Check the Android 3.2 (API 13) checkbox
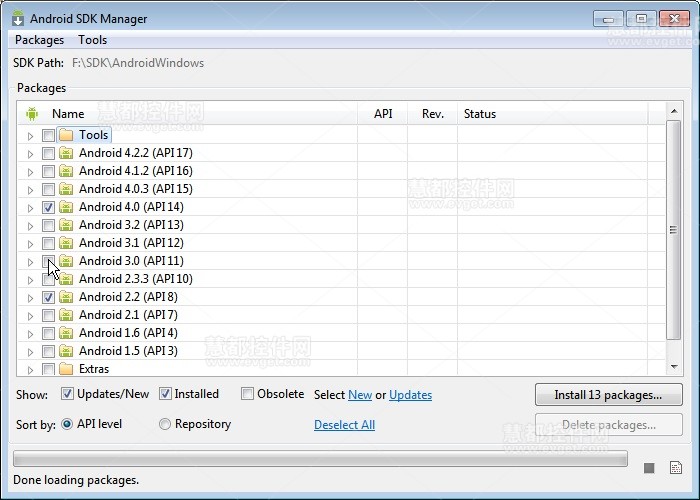 click(48, 225)
